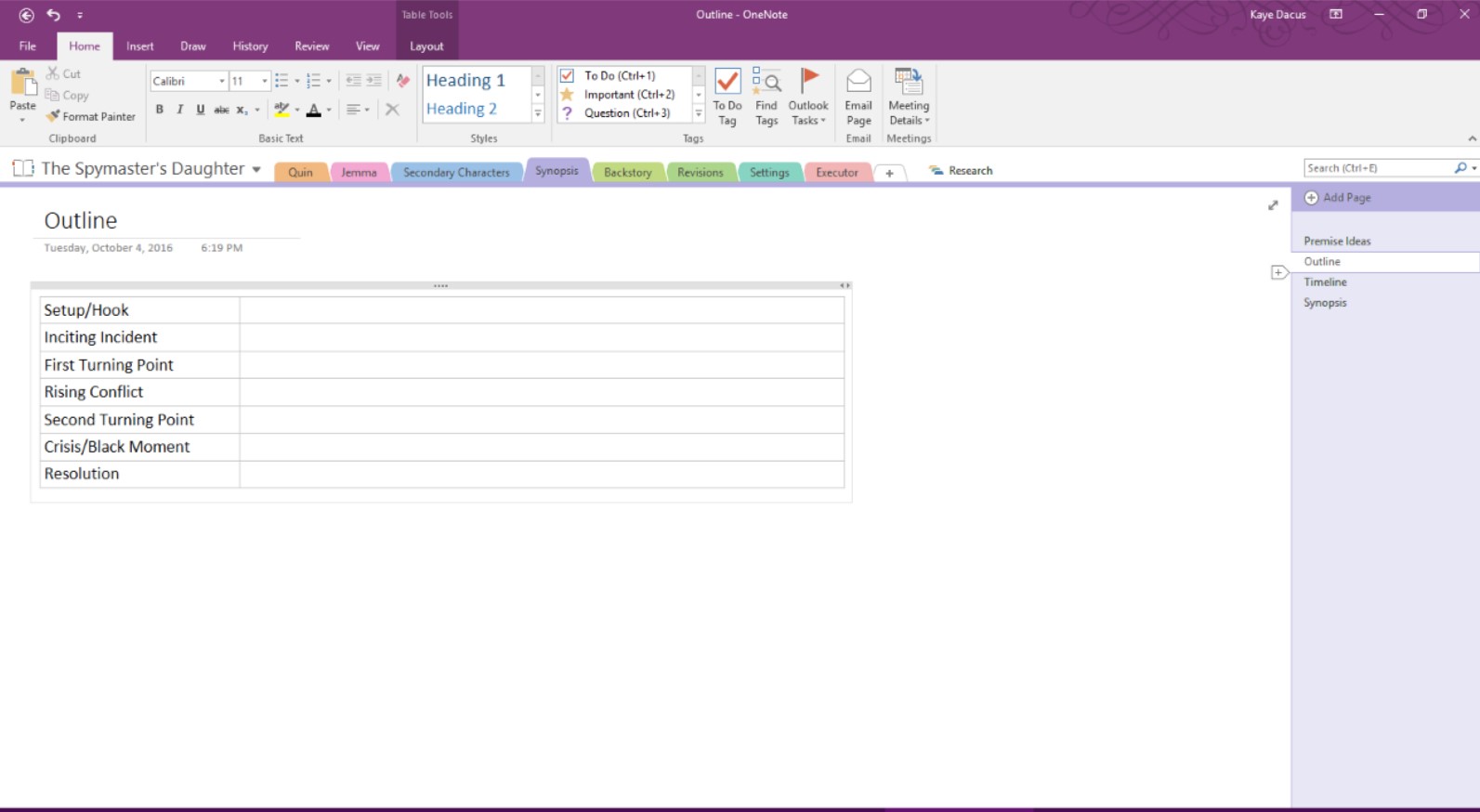
Task: Open the Meeting Details dropdown
Action: 908,96
